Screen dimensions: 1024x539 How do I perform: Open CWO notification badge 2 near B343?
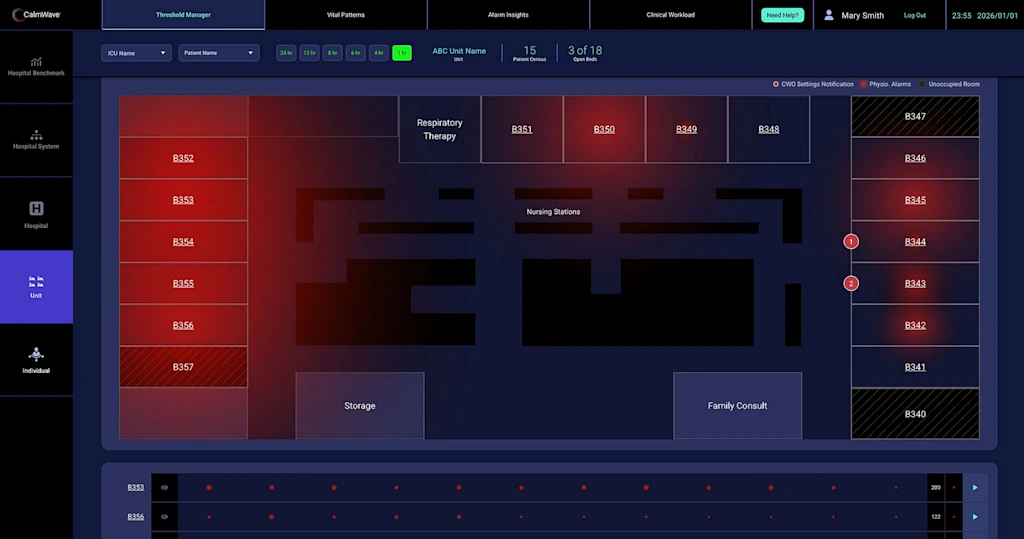point(851,283)
